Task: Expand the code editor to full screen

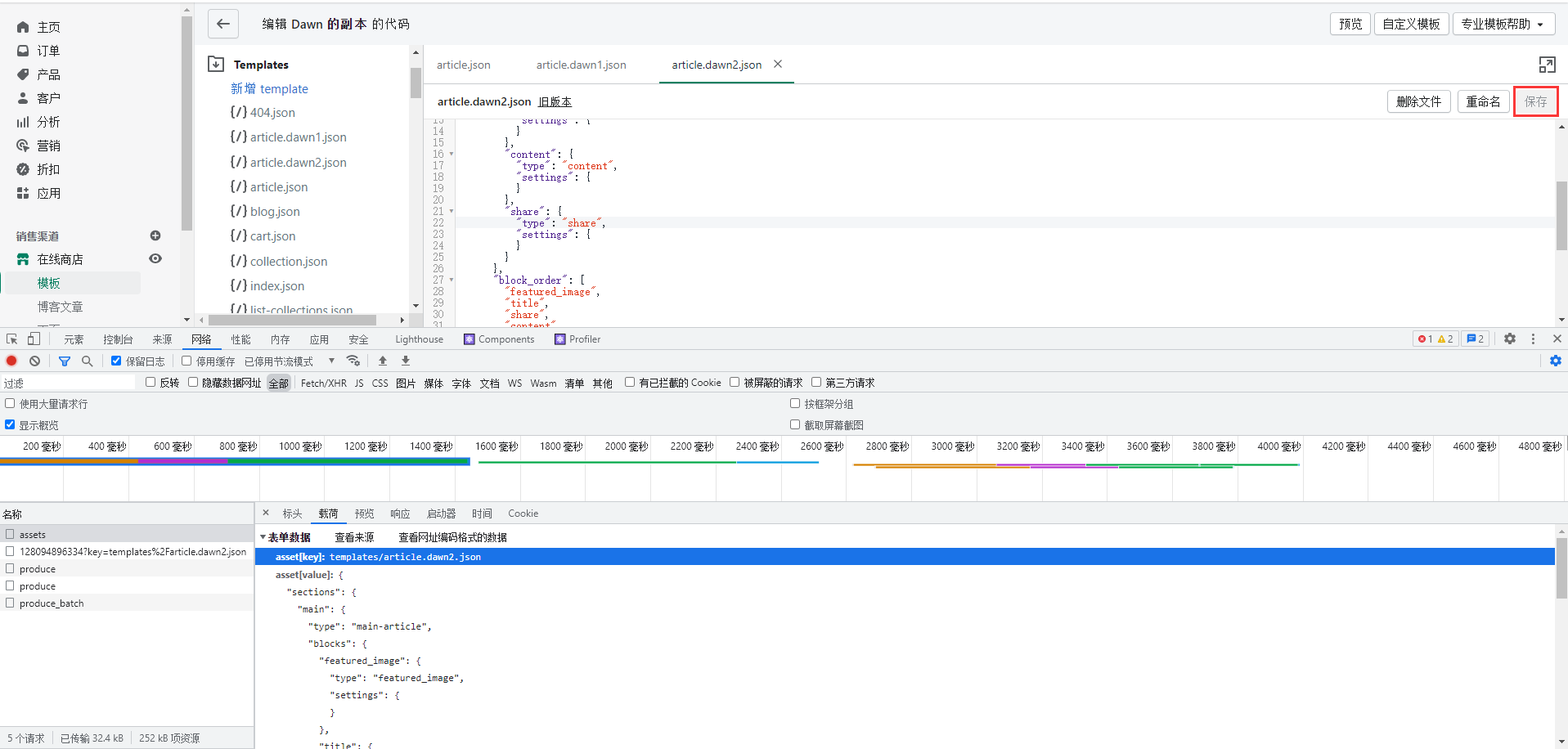Action: 1546,65
